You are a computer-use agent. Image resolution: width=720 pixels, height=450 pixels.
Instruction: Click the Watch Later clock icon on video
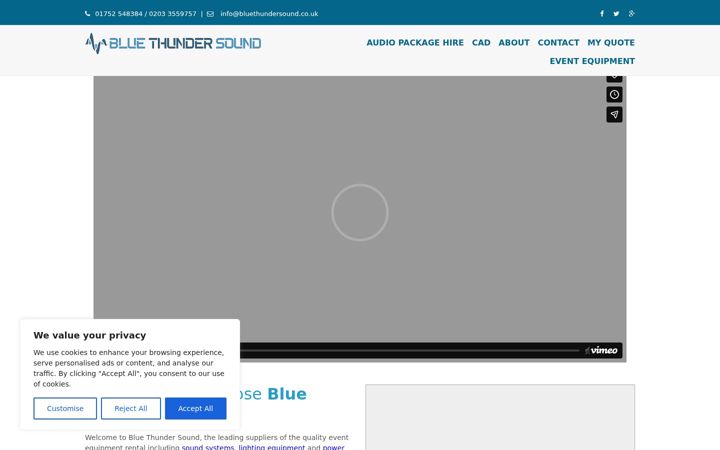pyautogui.click(x=614, y=95)
